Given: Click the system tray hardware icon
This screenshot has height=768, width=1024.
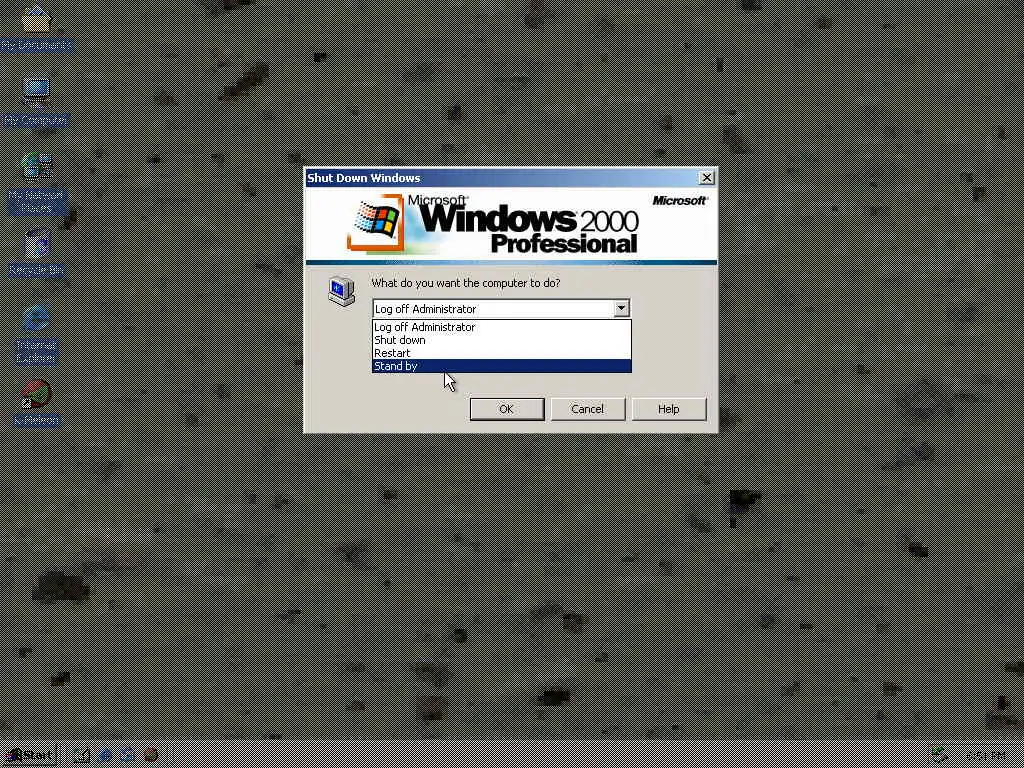Looking at the screenshot, I should tap(938, 756).
